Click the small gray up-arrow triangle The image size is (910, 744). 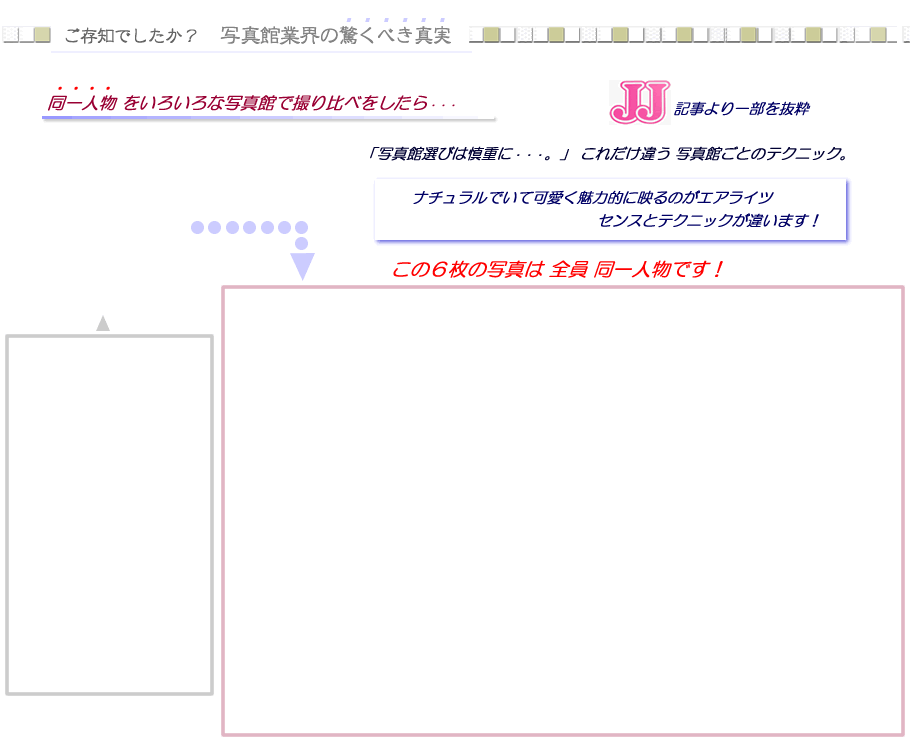(103, 323)
